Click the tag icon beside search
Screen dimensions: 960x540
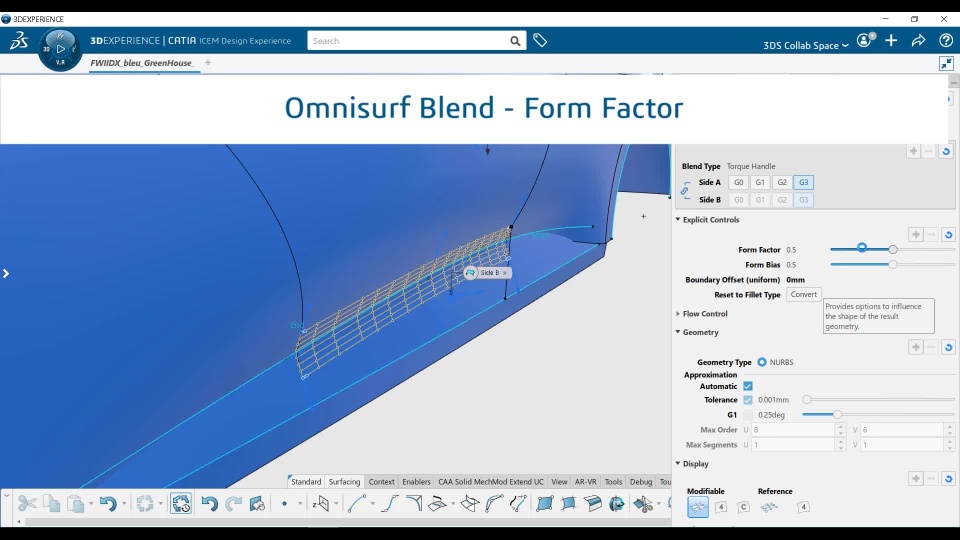click(539, 40)
